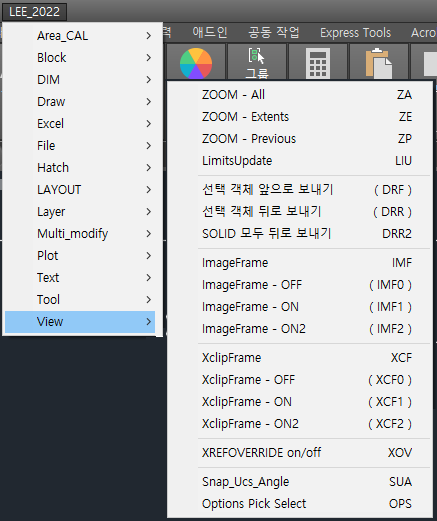The height and width of the screenshot is (521, 437).
Task: Click the XclipFrame XCF entry
Action: (300, 358)
